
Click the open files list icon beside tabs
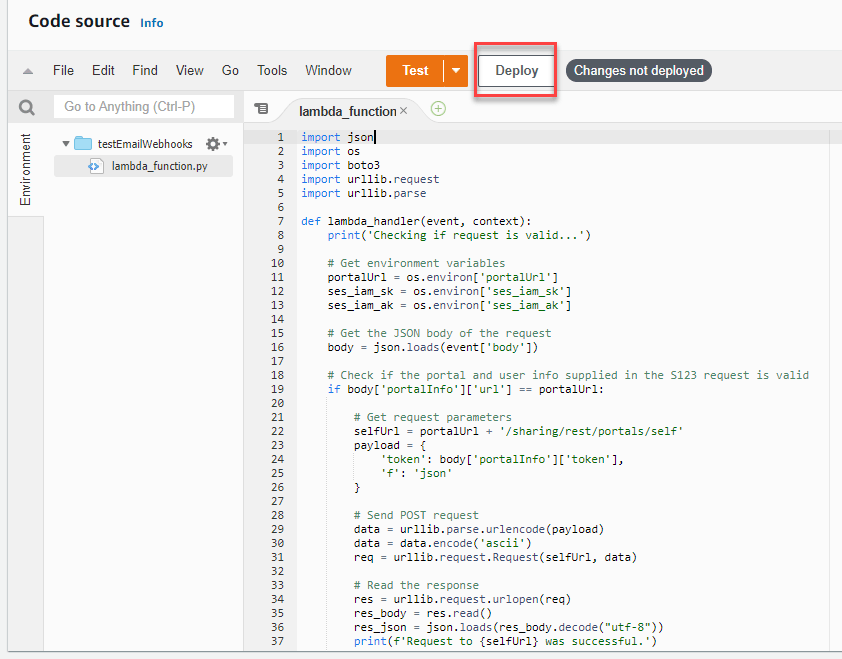point(262,109)
